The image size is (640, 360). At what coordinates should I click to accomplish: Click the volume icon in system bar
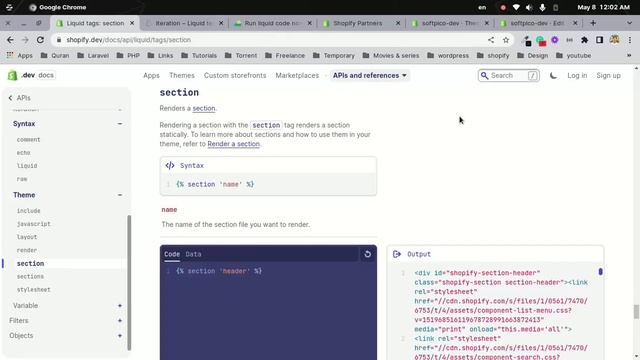[x=529, y=7]
